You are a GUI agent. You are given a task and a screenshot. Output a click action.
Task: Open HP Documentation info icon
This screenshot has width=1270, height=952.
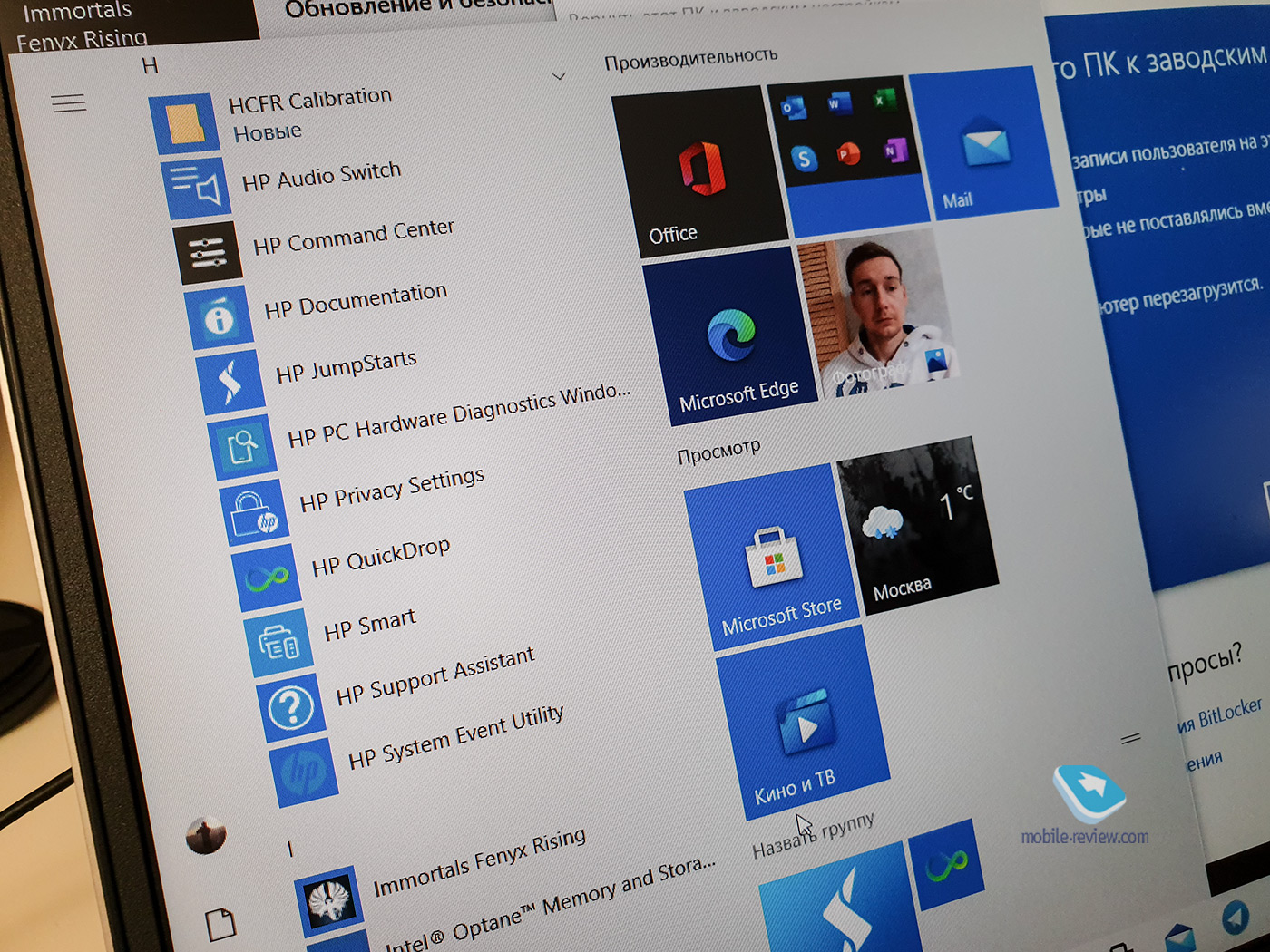[x=219, y=317]
